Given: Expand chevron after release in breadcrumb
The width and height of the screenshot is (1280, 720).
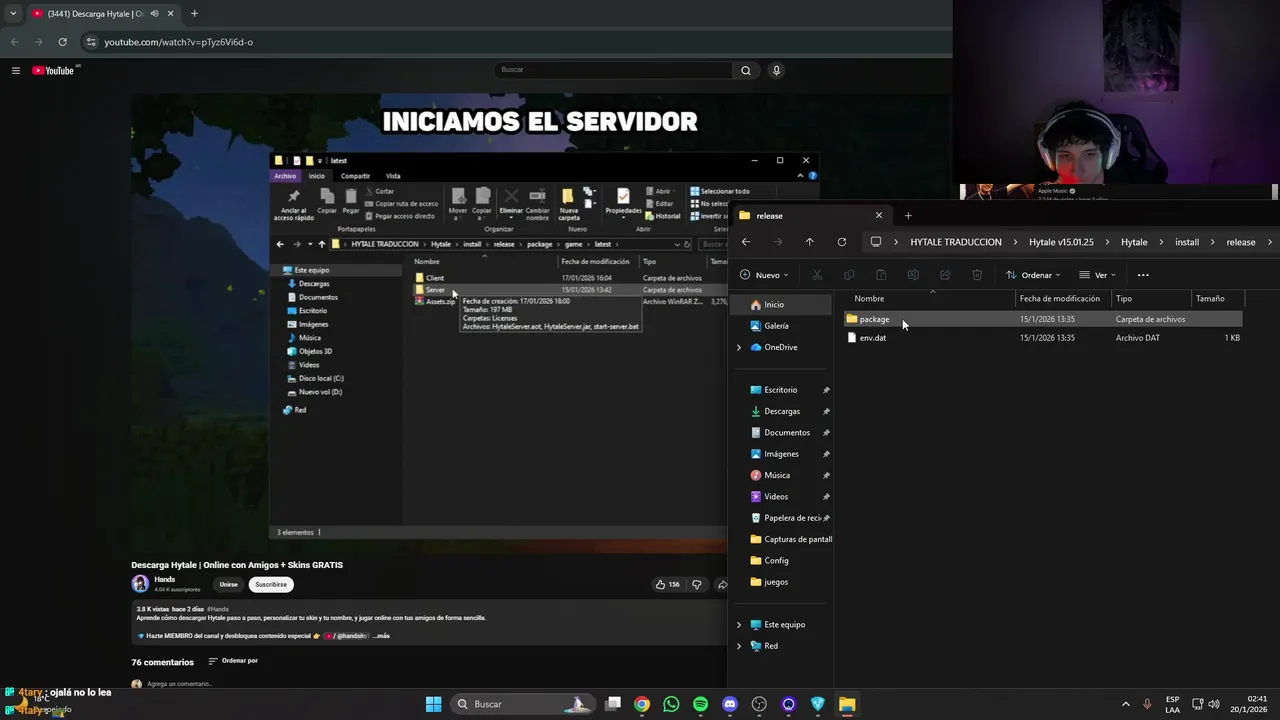Looking at the screenshot, I should [1270, 242].
